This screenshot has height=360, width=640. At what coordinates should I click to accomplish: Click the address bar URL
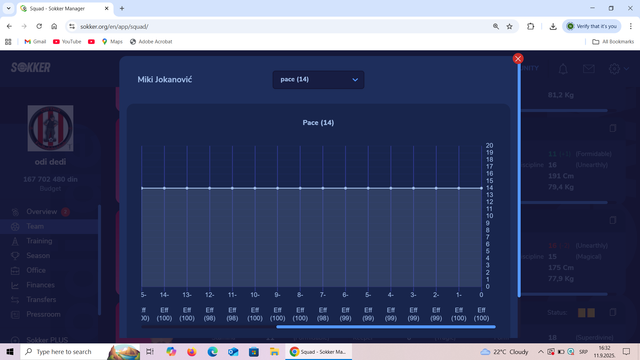click(x=114, y=27)
